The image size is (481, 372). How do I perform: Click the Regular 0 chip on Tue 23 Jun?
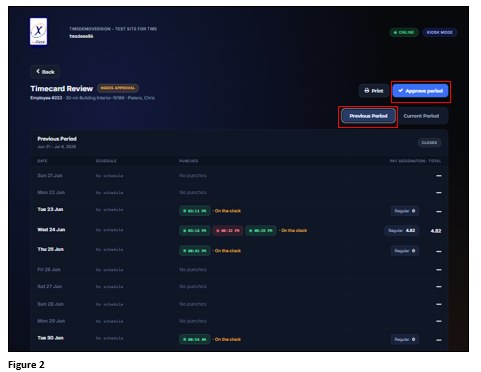tap(405, 211)
